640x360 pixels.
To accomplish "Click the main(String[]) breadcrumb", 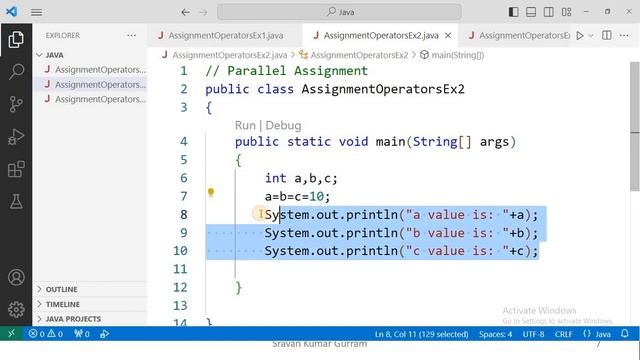I will (458, 55).
